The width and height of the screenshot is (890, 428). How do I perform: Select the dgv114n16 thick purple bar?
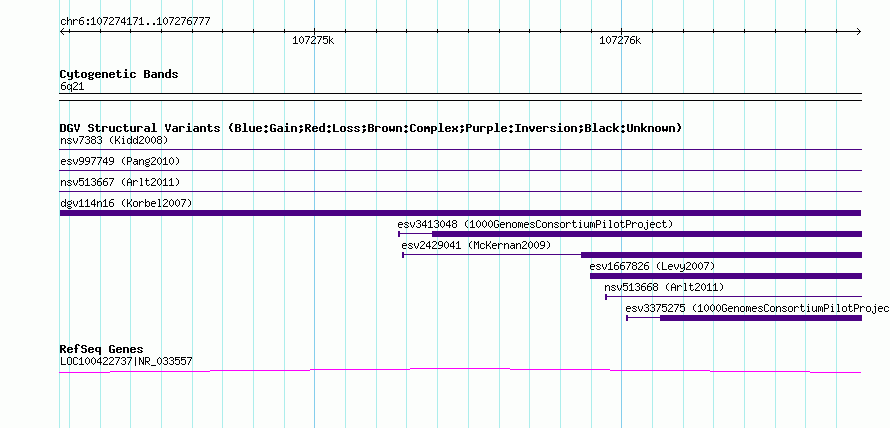460,213
